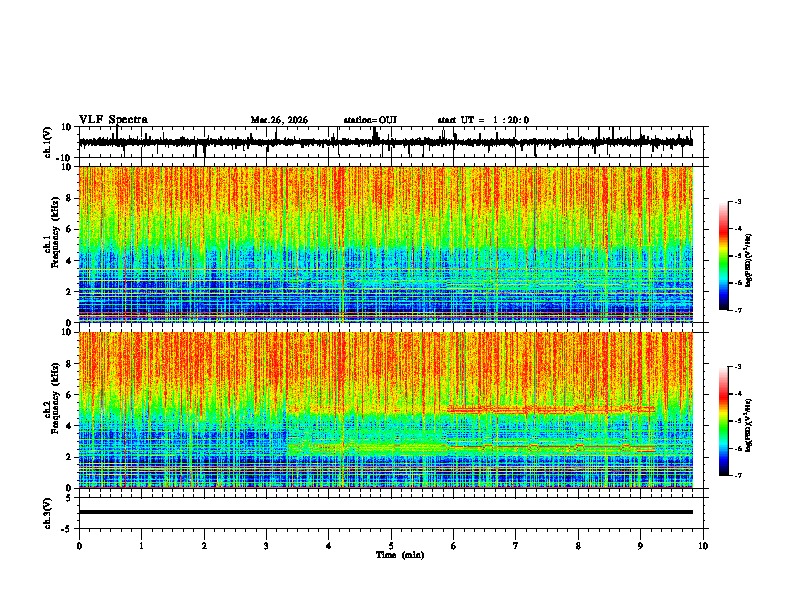The width and height of the screenshot is (792, 612).
Task: Click time axis tick label "8"
Action: pyautogui.click(x=578, y=546)
